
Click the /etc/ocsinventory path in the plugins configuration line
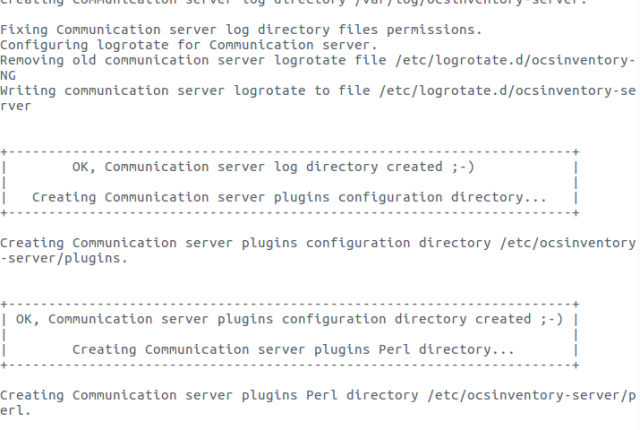[x=568, y=243]
